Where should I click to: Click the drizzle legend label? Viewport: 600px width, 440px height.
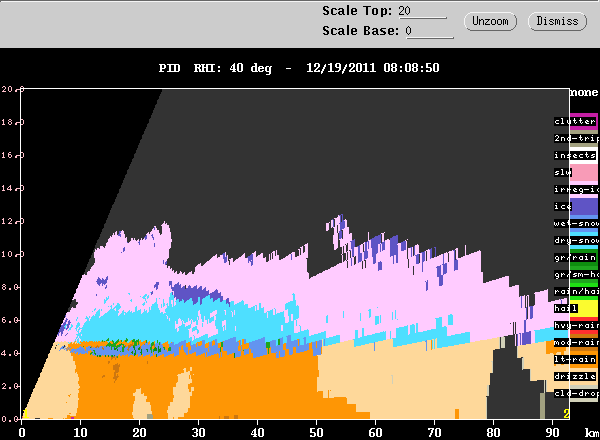click(575, 376)
